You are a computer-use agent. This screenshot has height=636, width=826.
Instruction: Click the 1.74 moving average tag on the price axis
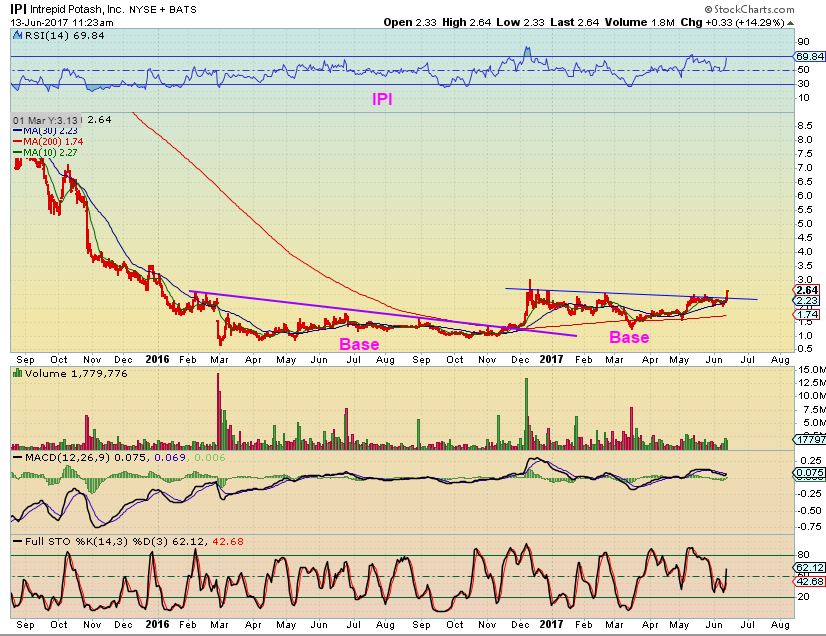[x=807, y=315]
